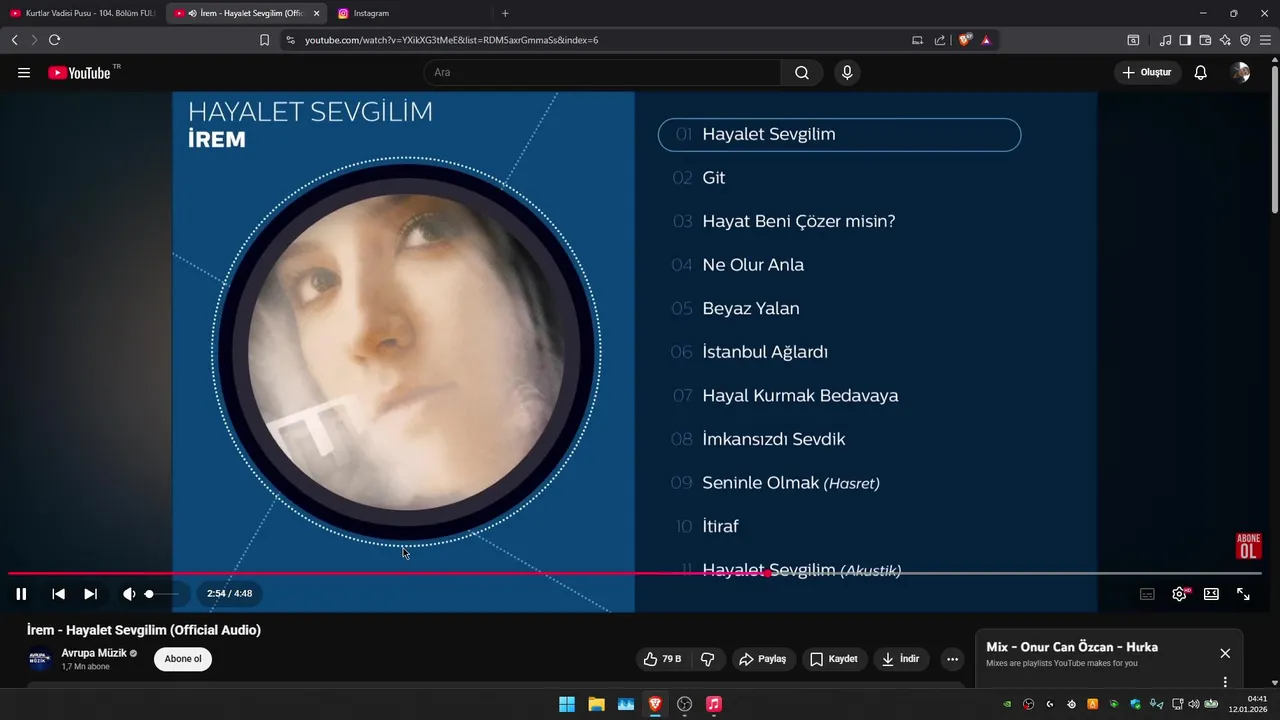This screenshot has height=720, width=1280.
Task: Open Oluştur create menu
Action: 1147,73
